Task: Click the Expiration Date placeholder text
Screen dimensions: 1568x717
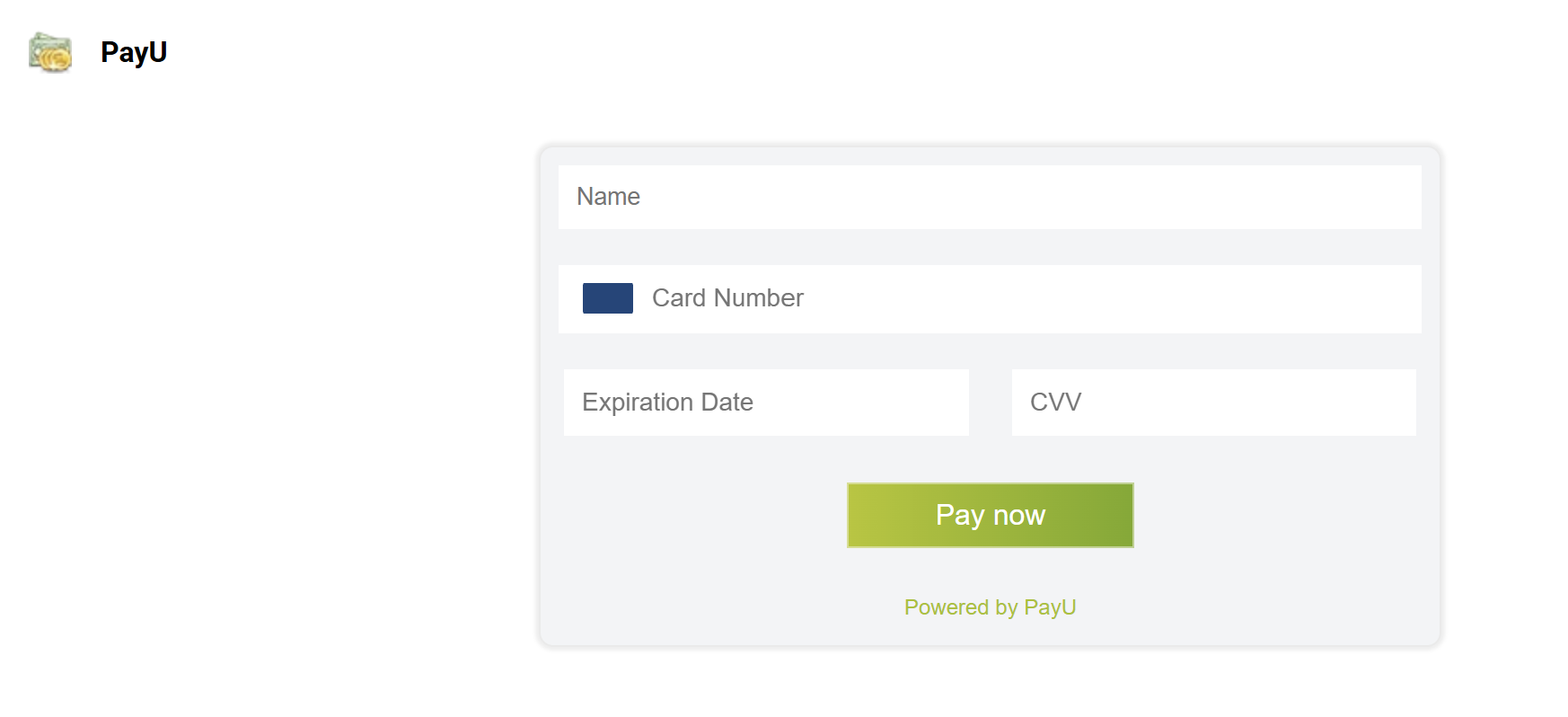Action: (667, 403)
